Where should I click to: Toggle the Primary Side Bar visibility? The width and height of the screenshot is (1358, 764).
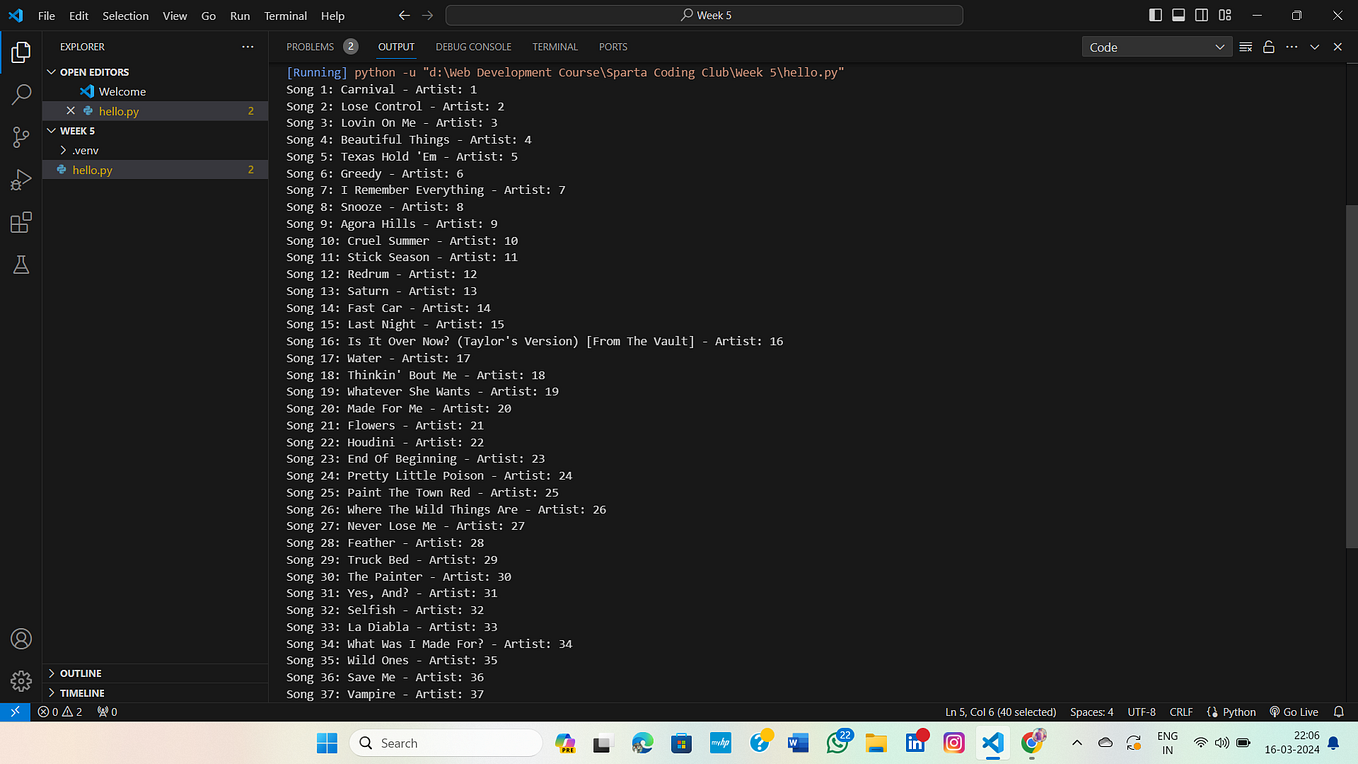point(1155,15)
